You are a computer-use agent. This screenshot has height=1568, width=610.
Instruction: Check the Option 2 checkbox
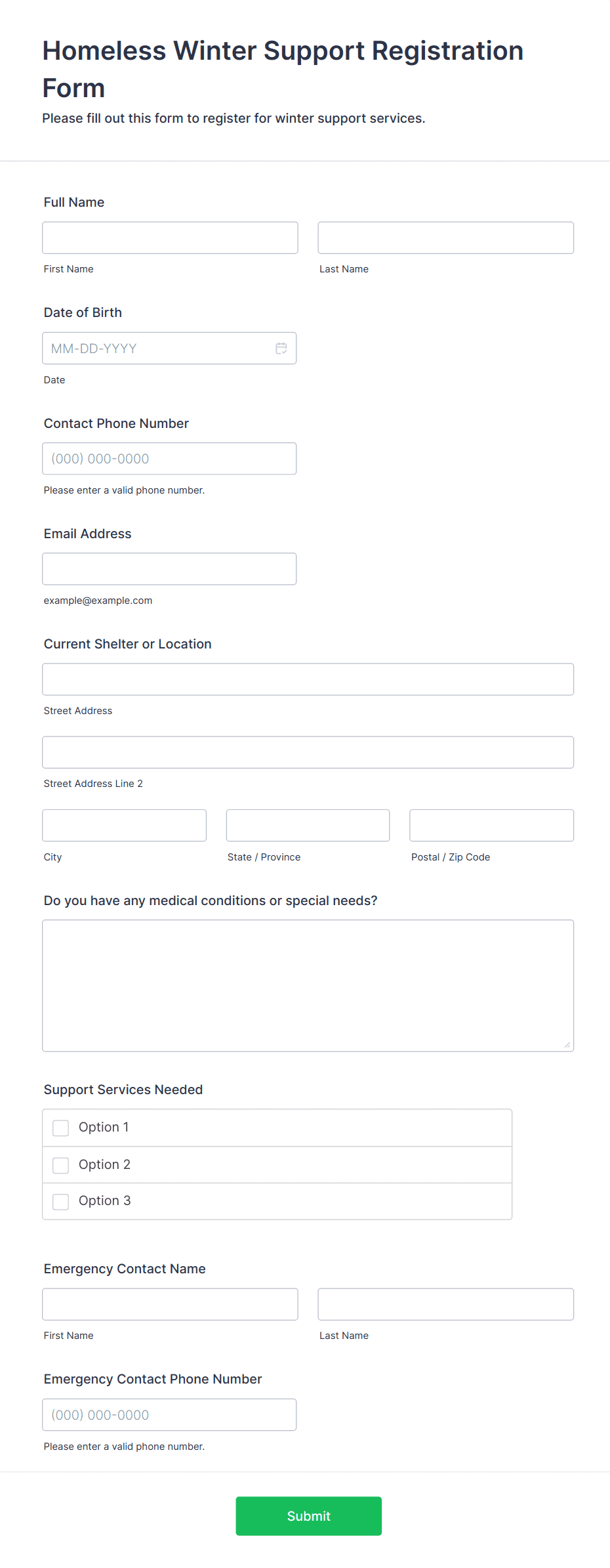pos(60,1164)
